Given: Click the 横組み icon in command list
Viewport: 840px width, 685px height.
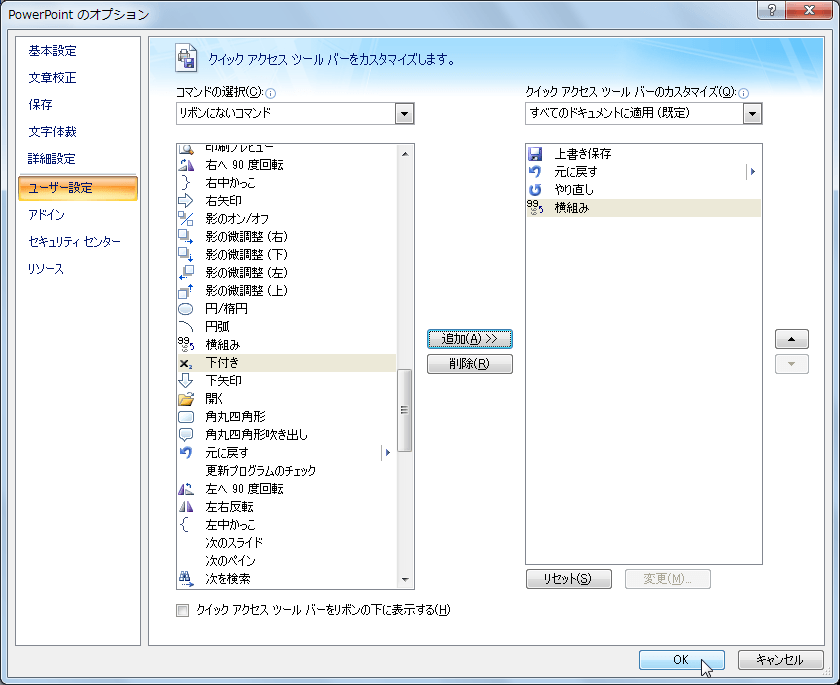Looking at the screenshot, I should click(186, 344).
